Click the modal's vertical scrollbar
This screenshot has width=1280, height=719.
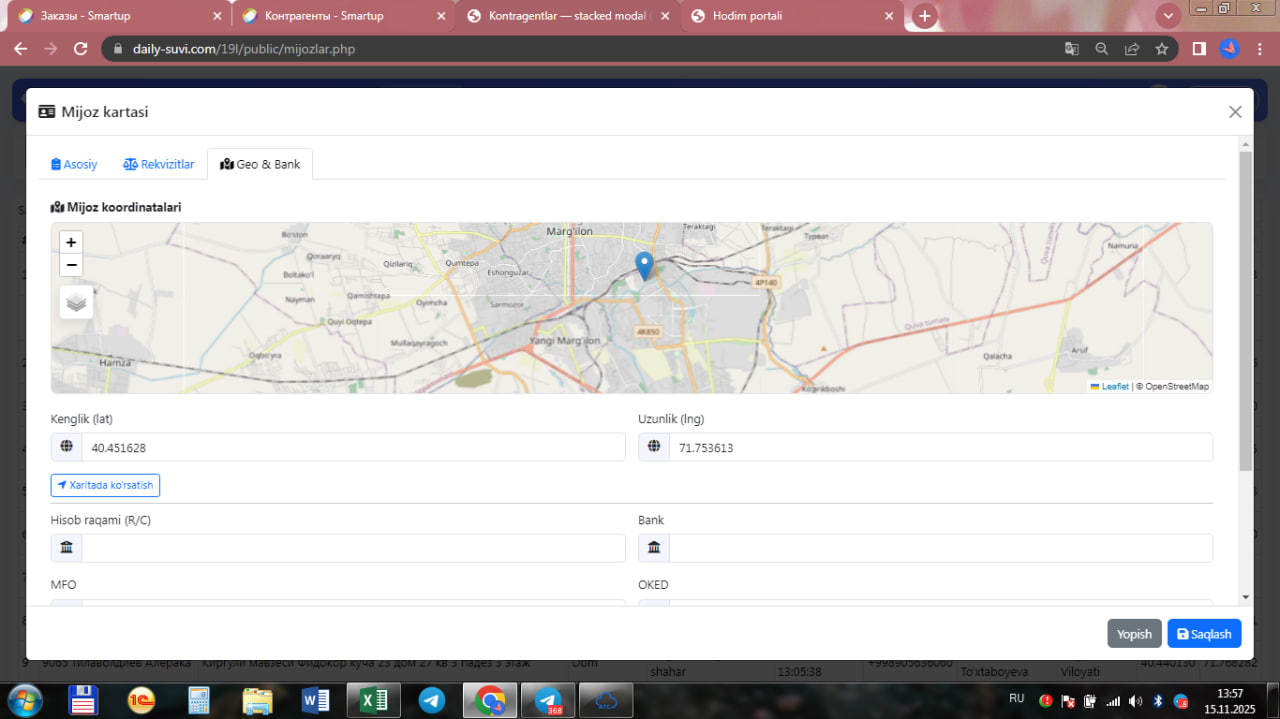1245,310
